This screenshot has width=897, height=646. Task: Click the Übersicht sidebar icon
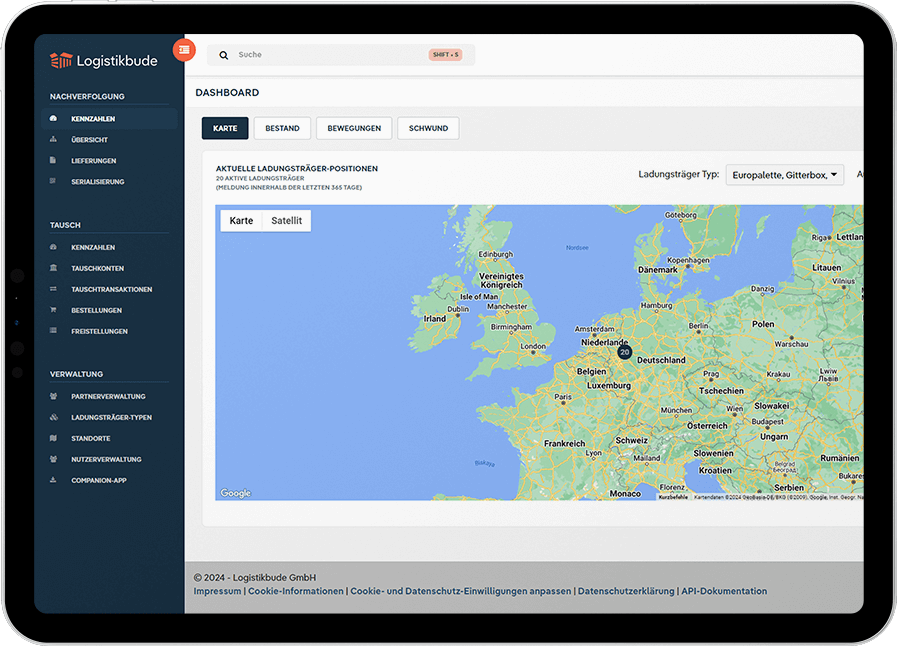[53, 139]
